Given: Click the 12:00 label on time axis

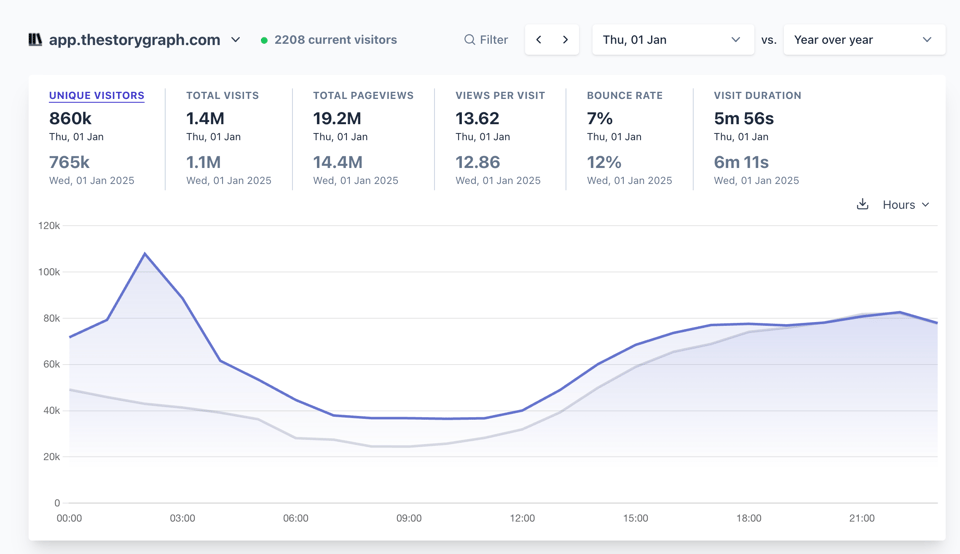Looking at the screenshot, I should 522,518.
